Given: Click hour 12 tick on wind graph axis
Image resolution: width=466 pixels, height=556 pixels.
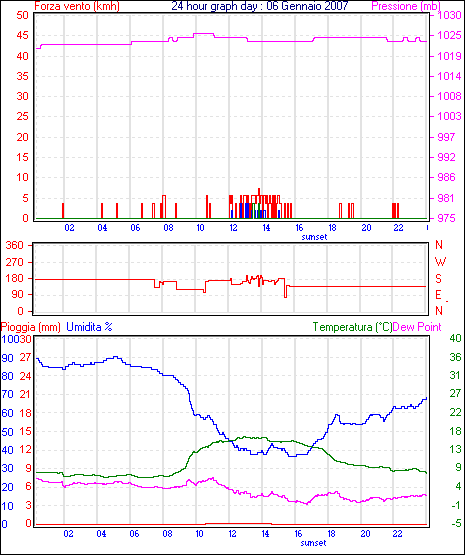Looking at the screenshot, I should tap(233, 228).
